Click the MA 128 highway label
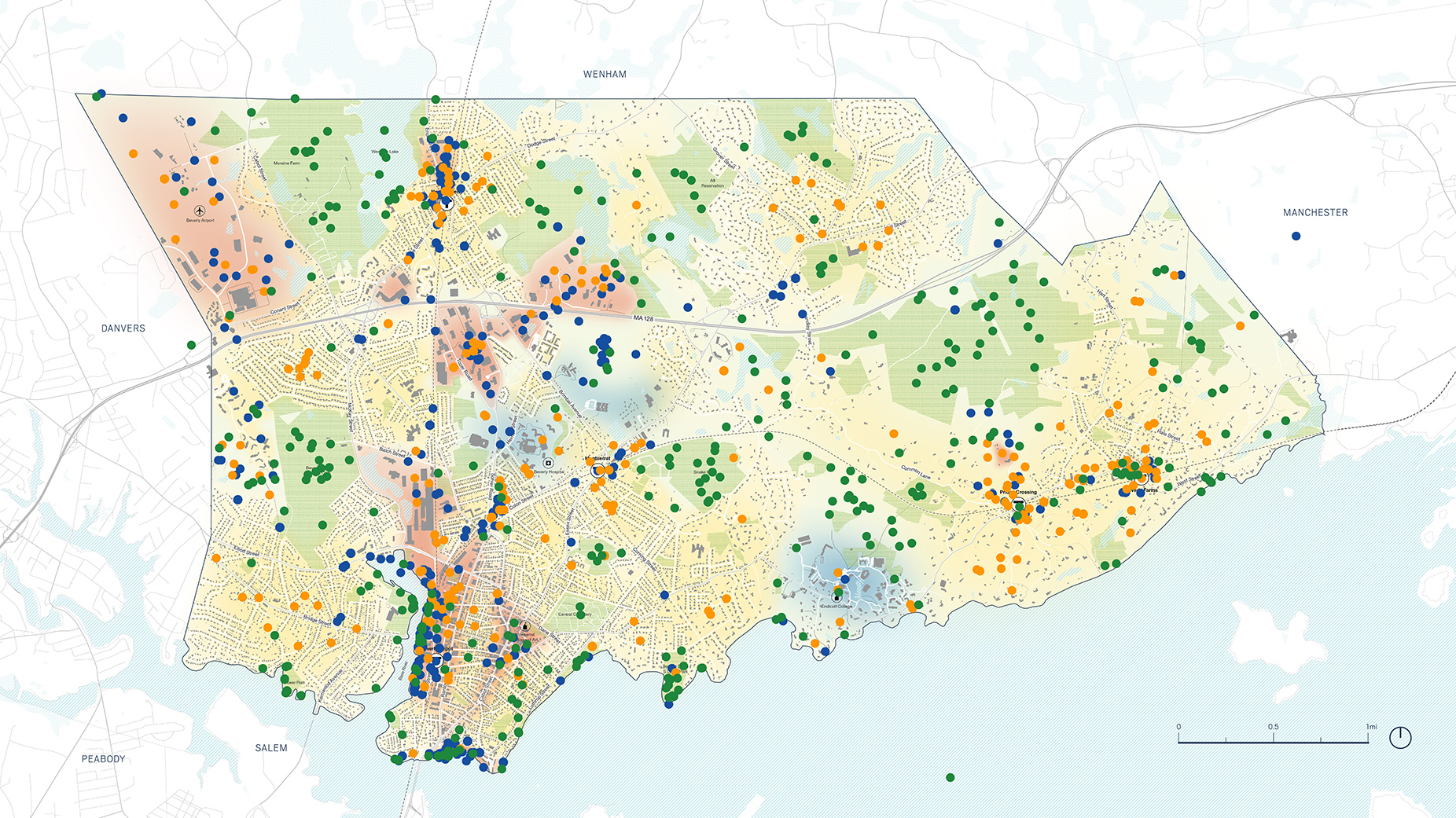This screenshot has height=818, width=1456. point(643,318)
